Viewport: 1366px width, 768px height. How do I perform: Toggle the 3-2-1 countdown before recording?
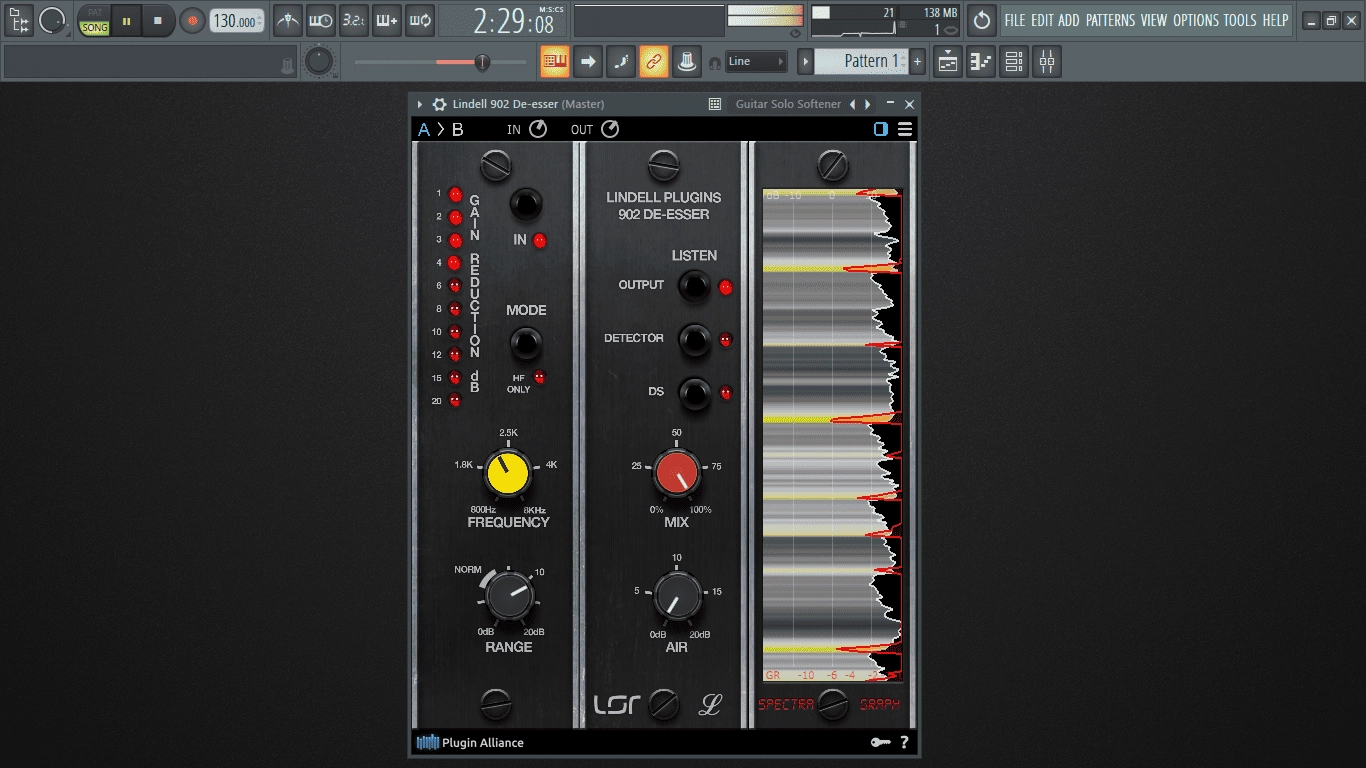(354, 20)
